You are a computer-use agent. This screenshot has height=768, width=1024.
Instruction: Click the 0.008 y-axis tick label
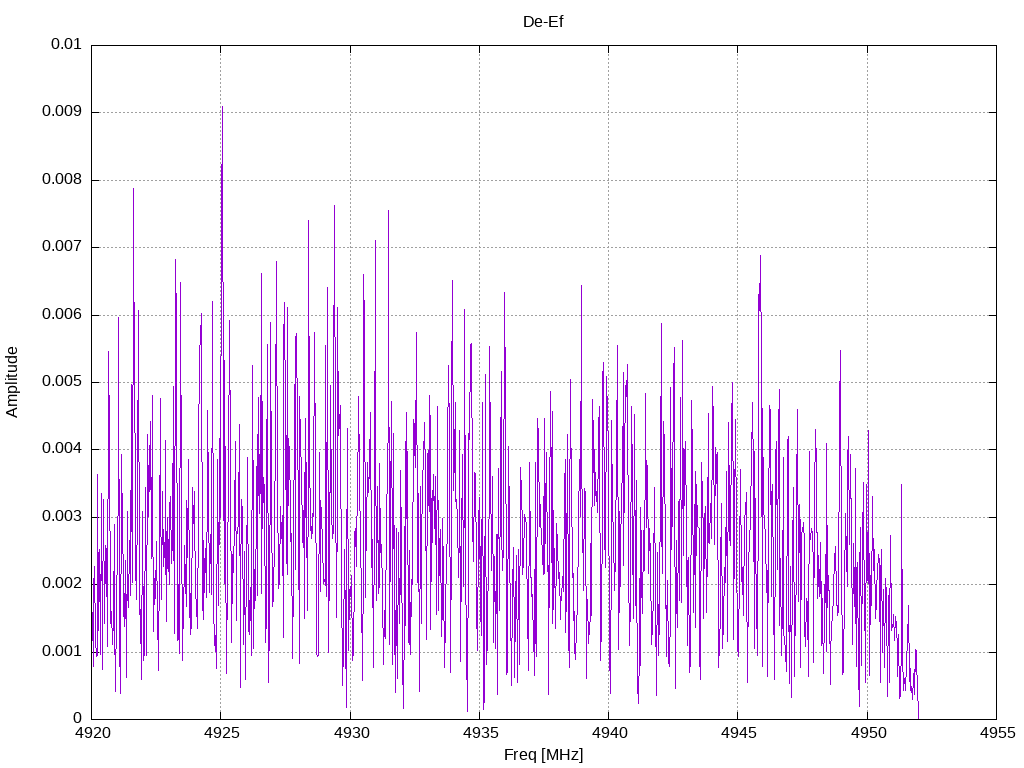[x=62, y=180]
